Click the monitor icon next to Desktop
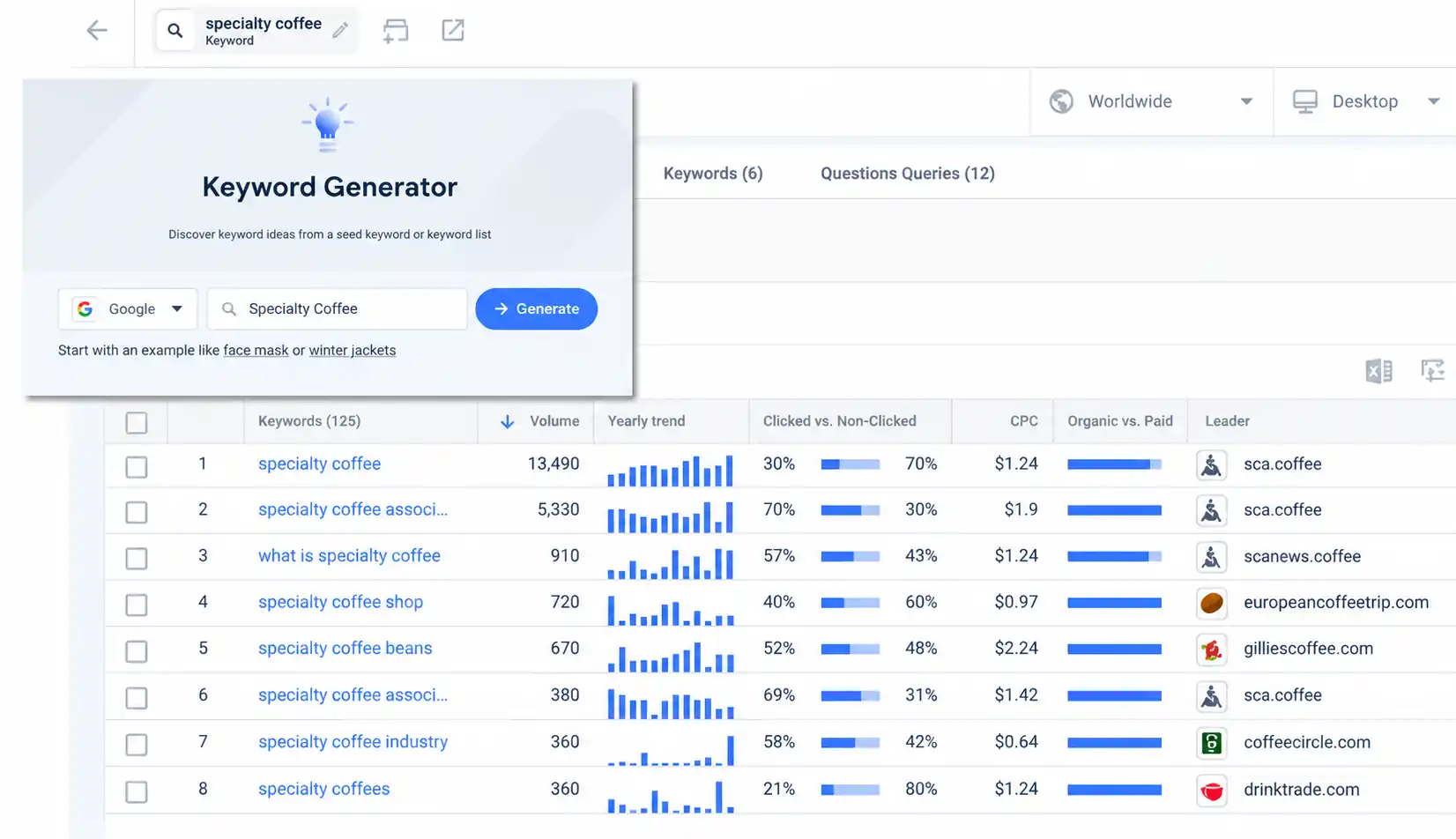1456x839 pixels. (1305, 101)
